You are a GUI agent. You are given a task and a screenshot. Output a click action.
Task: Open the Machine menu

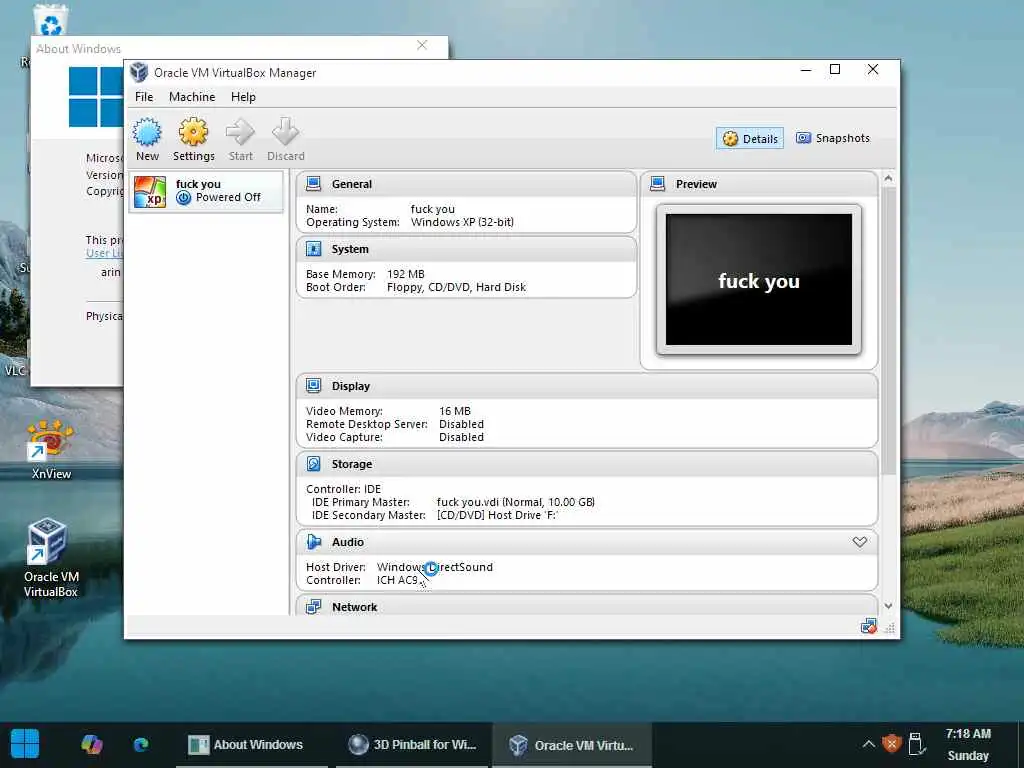(192, 97)
